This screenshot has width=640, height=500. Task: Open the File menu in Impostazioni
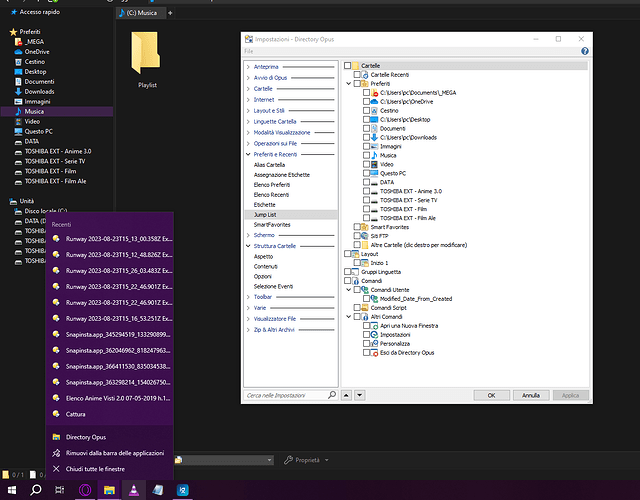249,51
